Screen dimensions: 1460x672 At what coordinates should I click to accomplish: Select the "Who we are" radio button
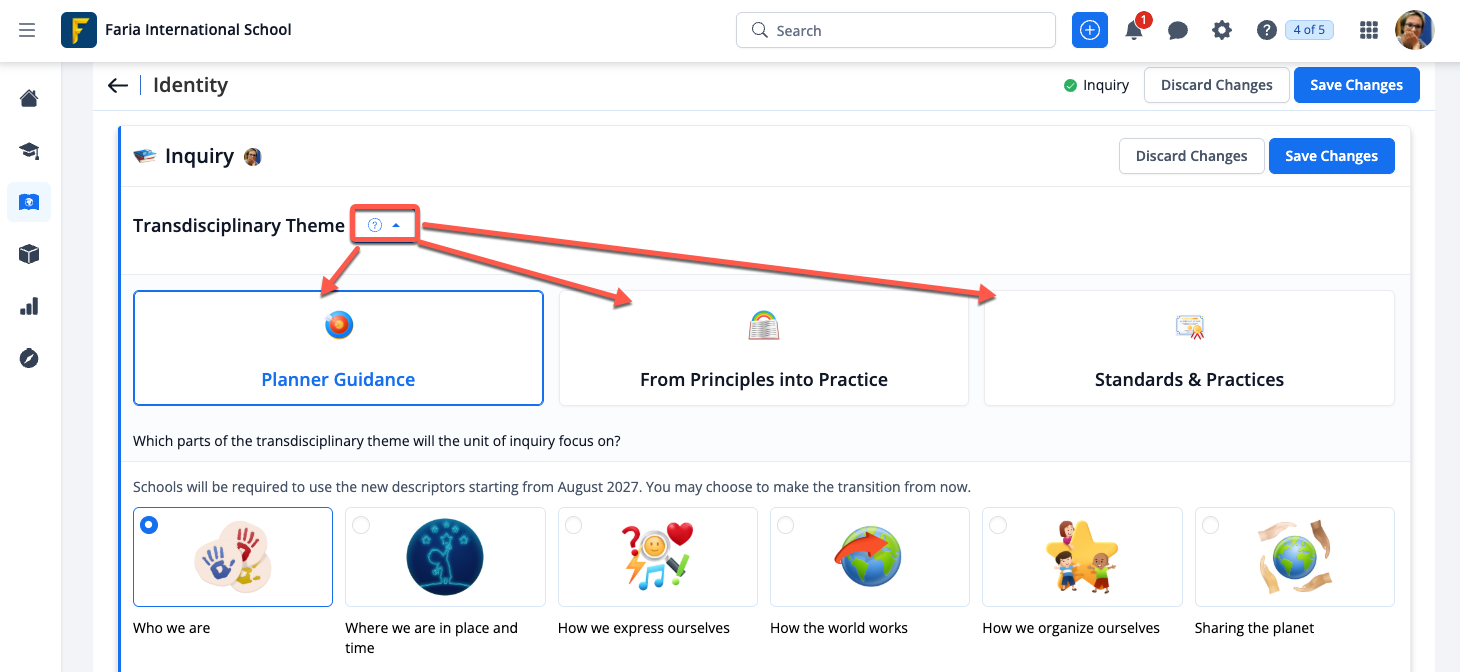[x=149, y=525]
